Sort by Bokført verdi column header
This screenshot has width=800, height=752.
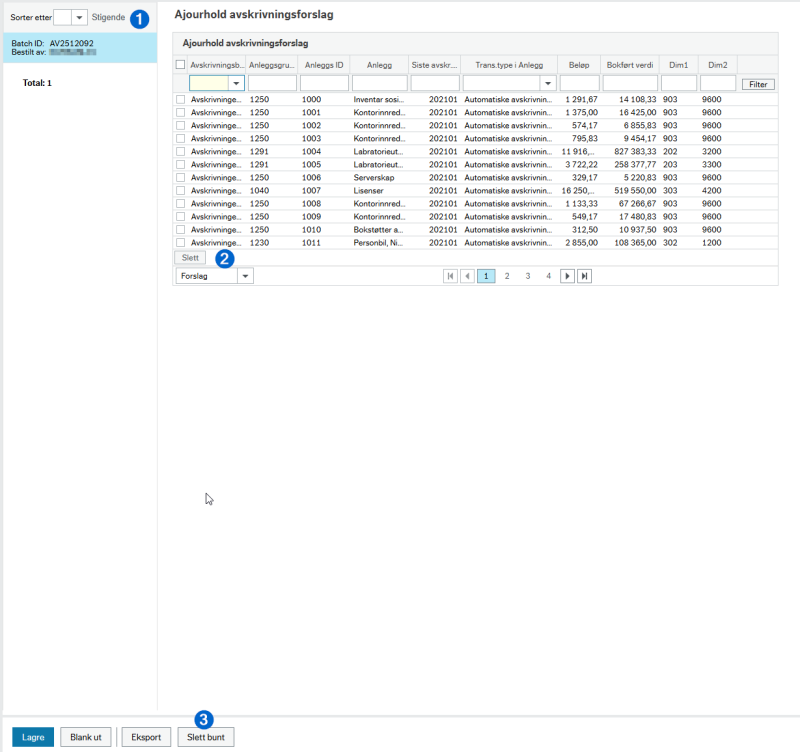630,65
